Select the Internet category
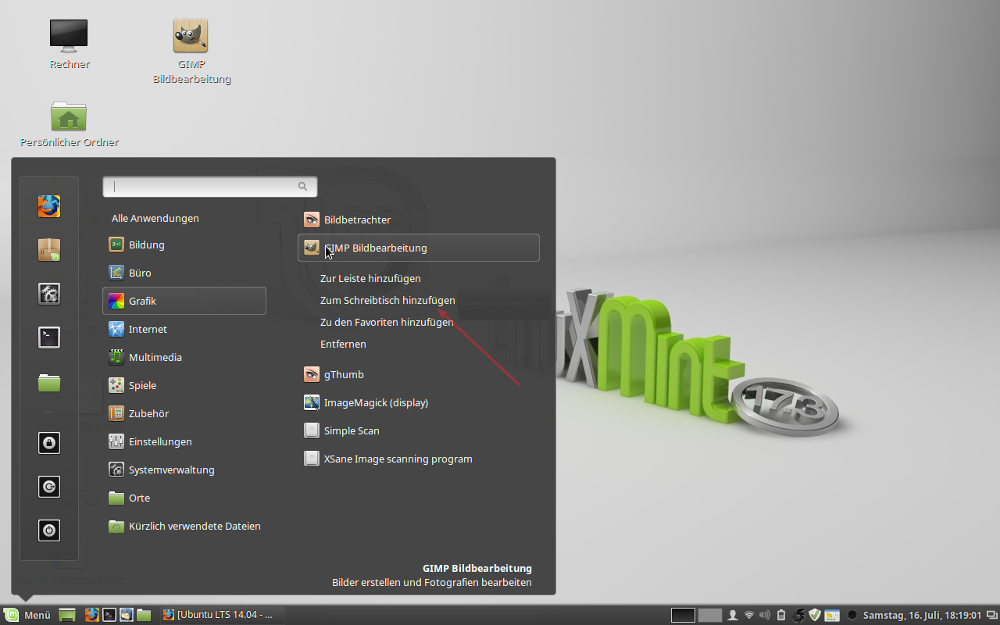The height and width of the screenshot is (625, 1000). click(184, 329)
